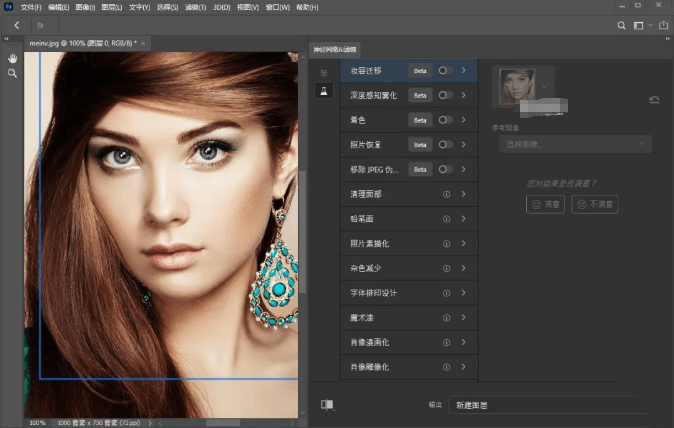
Task: Open the 选择图像 reference image dropdown
Action: [575, 144]
